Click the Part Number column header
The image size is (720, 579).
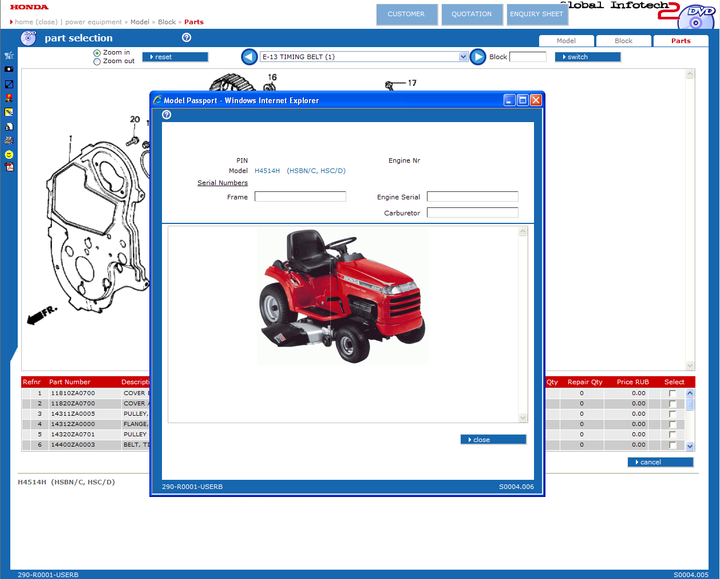point(70,382)
